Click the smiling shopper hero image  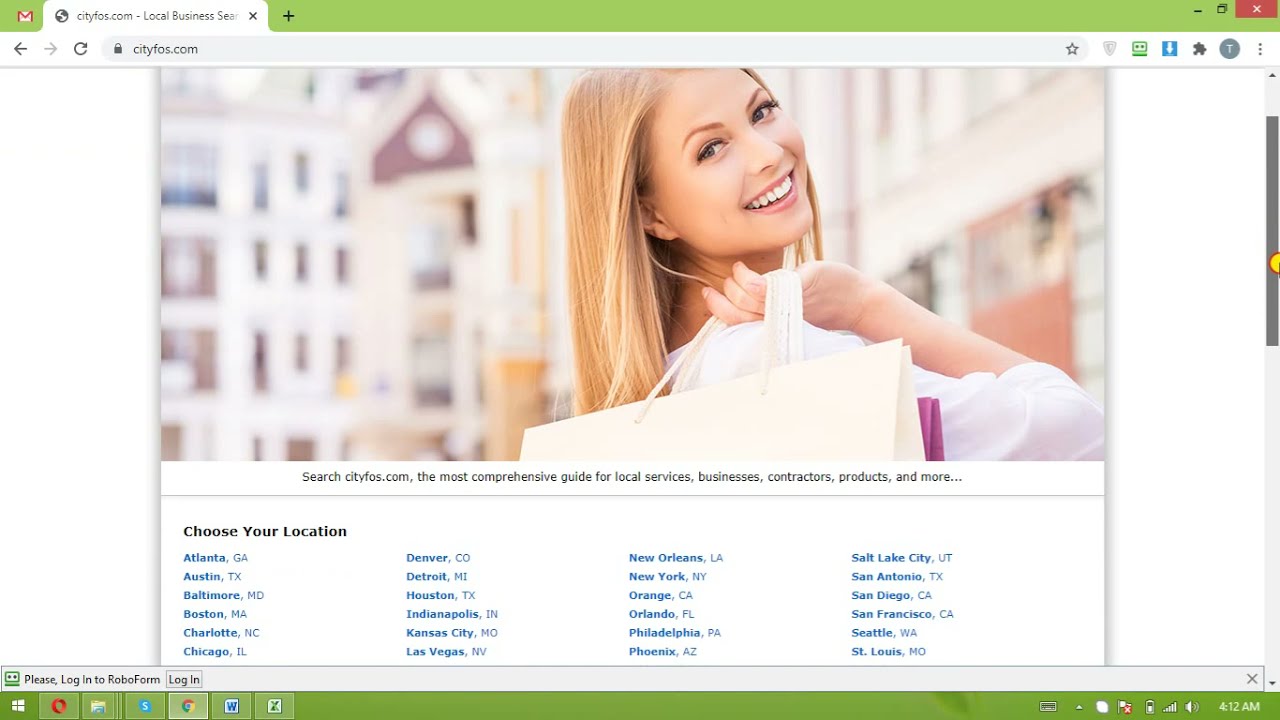click(632, 264)
